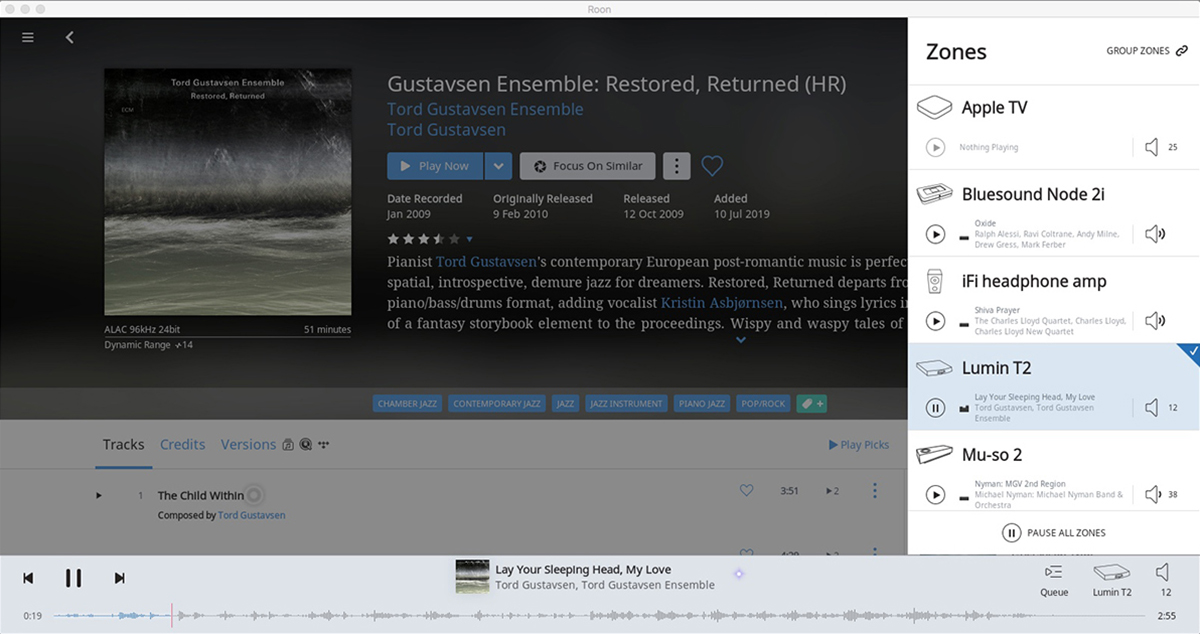Open the album three-dot options menu
Viewport: 1200px width, 634px height.
pyautogui.click(x=677, y=166)
